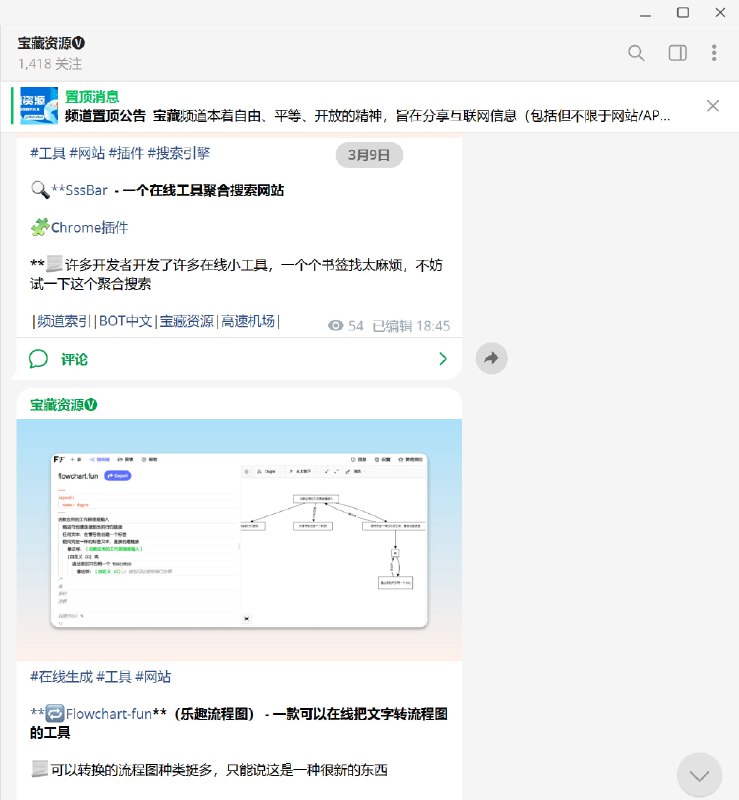Screen dimensions: 739x800
Task: Click the #插件 hashtag
Action: (x=126, y=153)
